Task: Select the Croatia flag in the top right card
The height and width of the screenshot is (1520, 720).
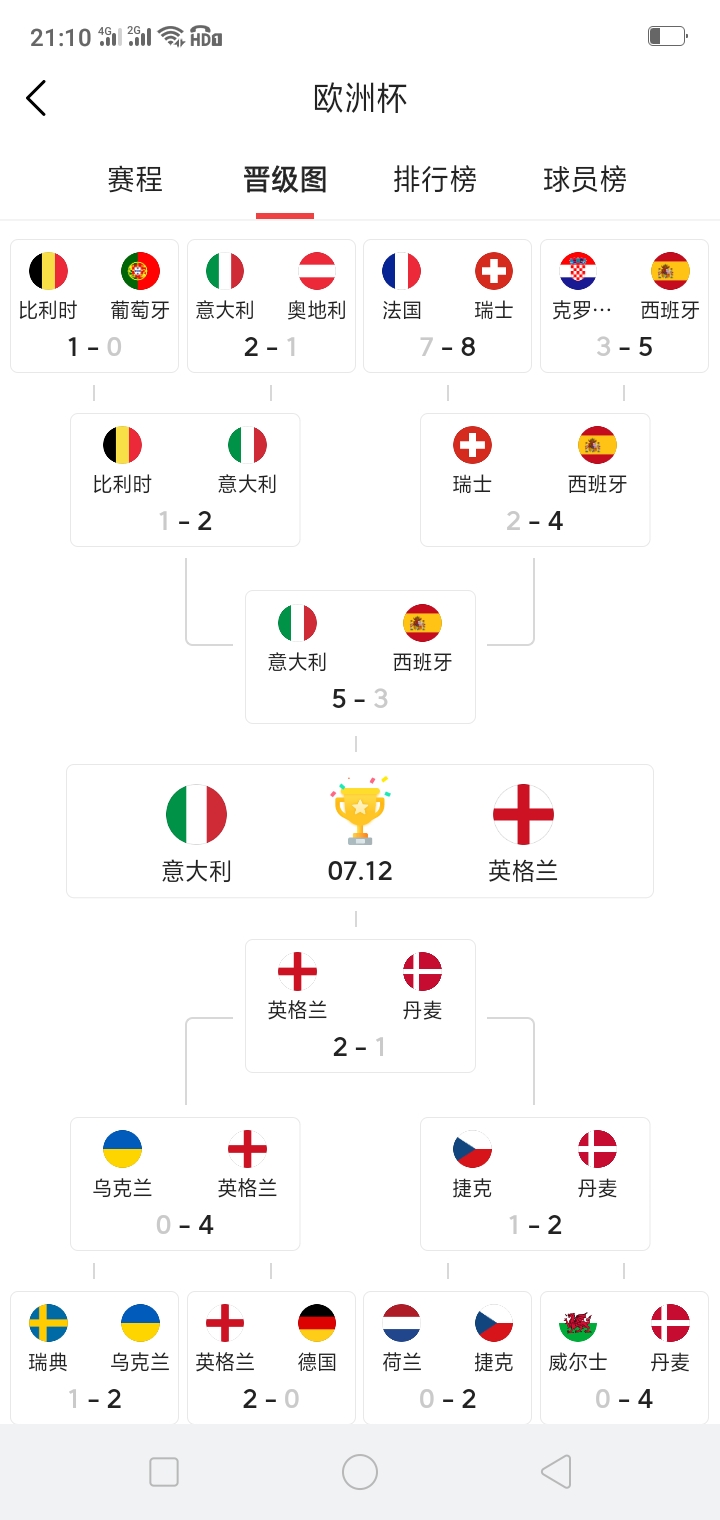Action: pos(578,270)
